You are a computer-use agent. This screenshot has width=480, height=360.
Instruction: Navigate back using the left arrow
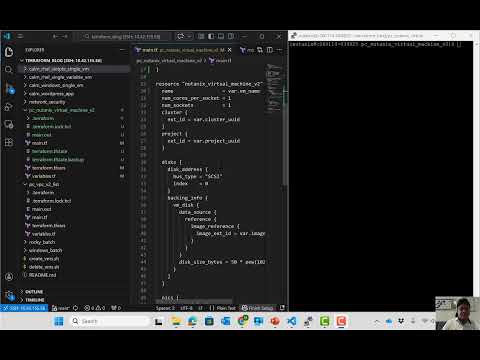[56, 36]
